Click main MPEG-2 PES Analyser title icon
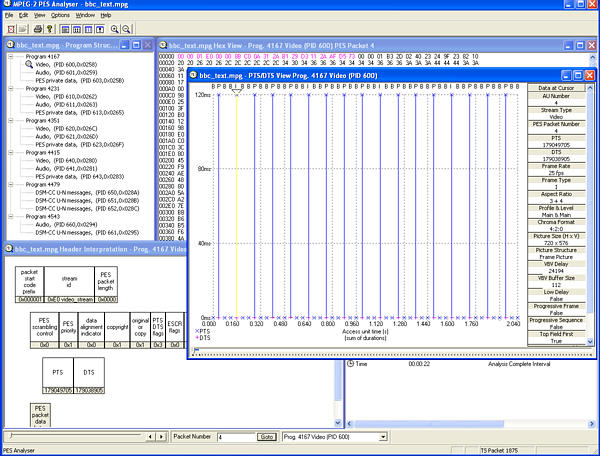Screen dimensions: 600x456 (x=7, y=4)
